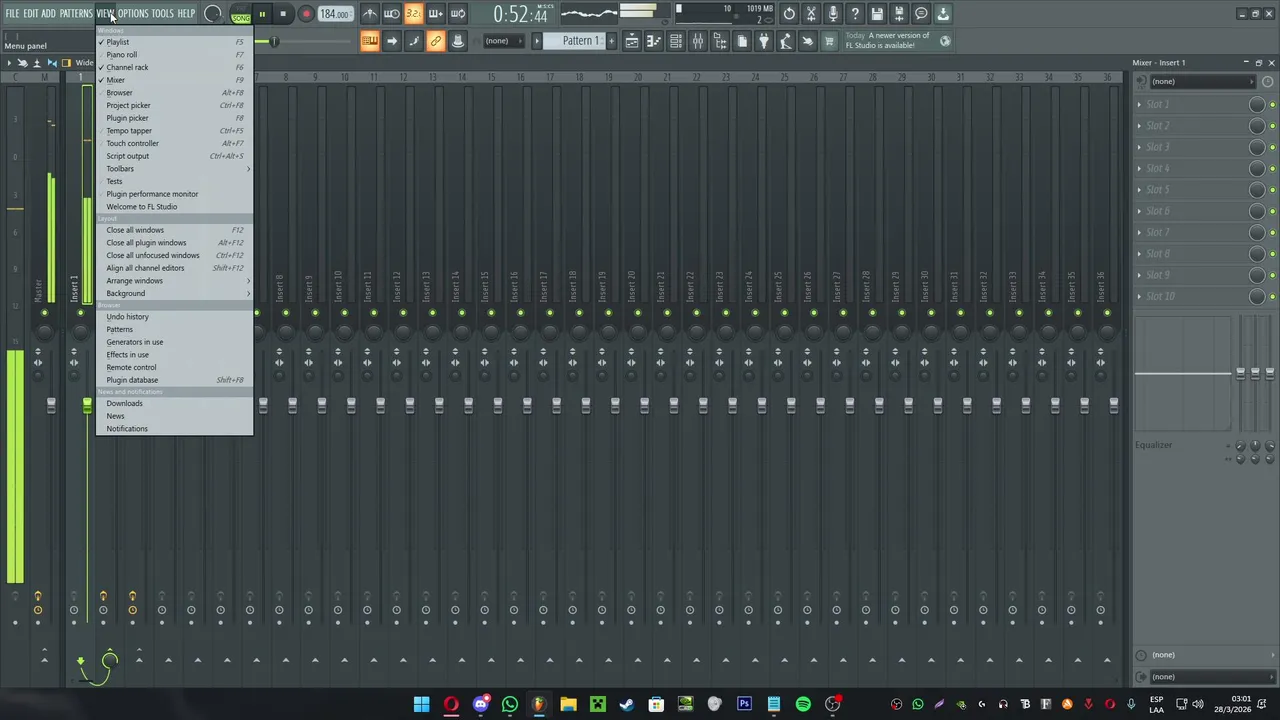The image size is (1280, 720).
Task: Select Notifications in View menu
Action: pyautogui.click(x=174, y=429)
